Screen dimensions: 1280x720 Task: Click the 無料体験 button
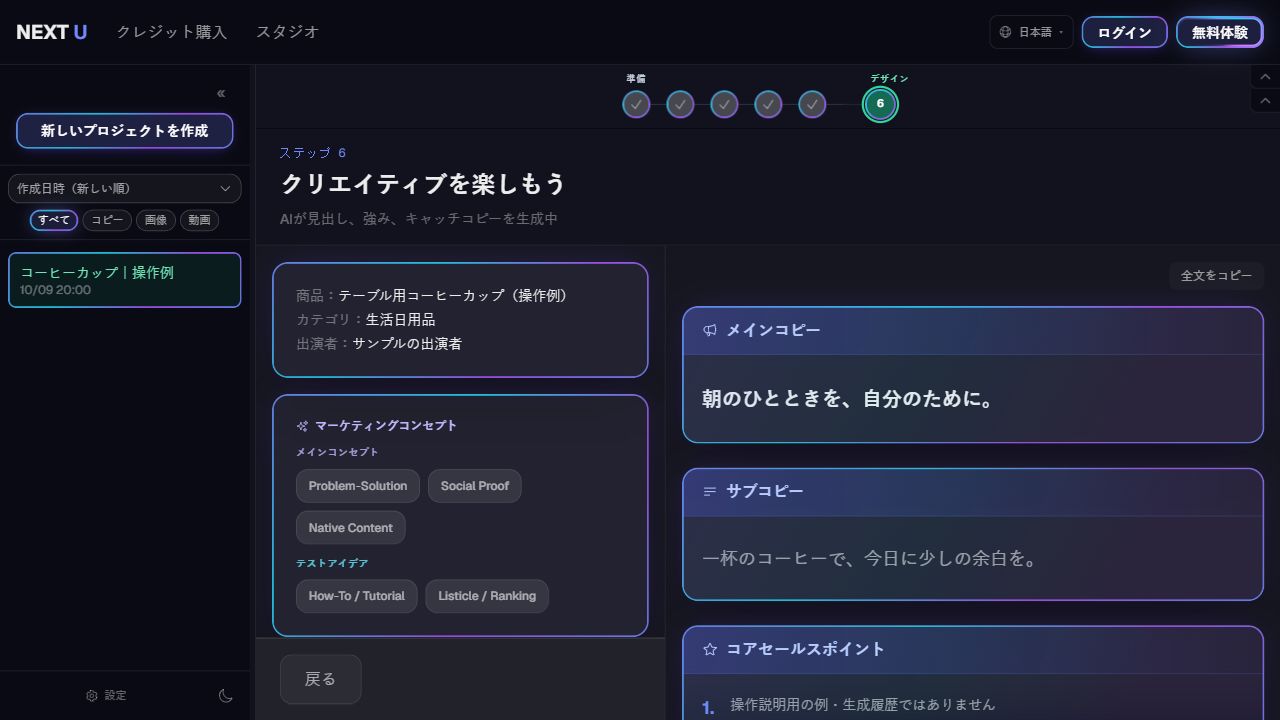[1220, 32]
